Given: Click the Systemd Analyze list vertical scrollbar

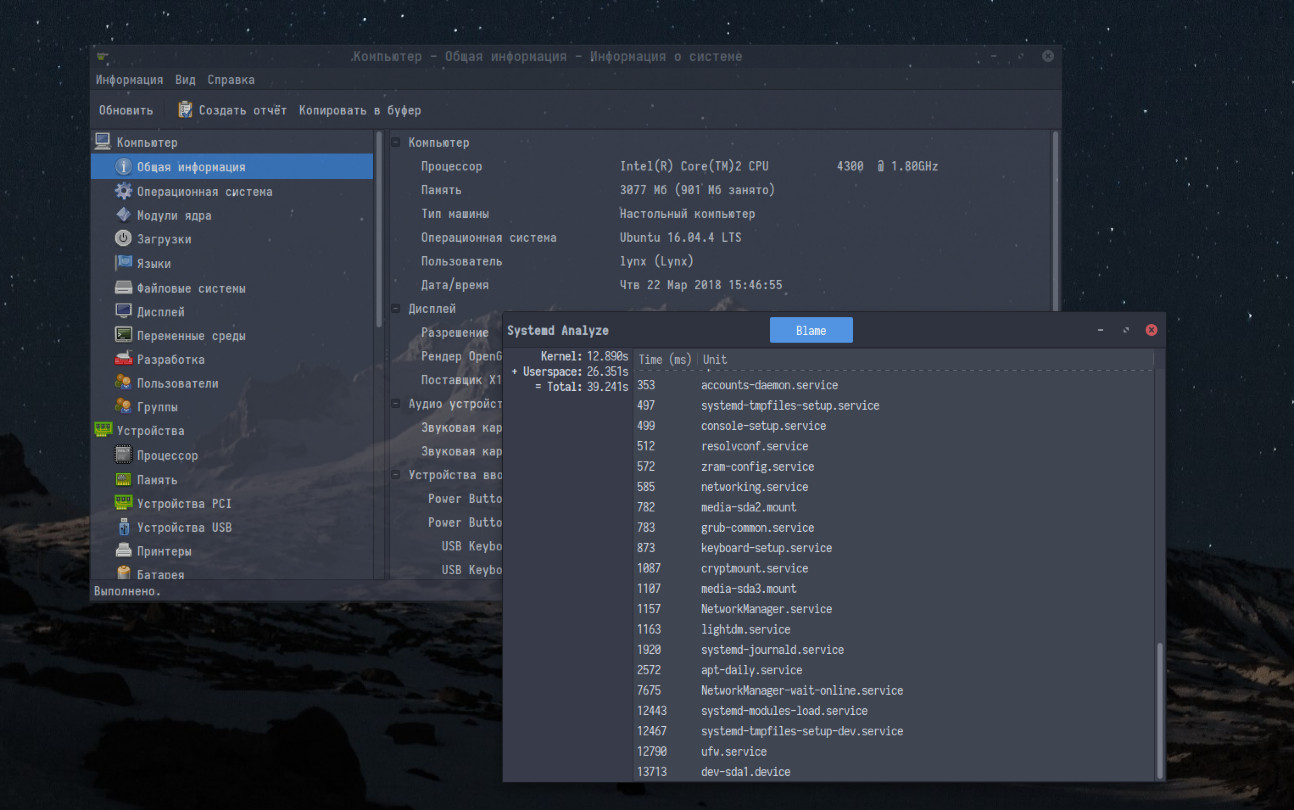Looking at the screenshot, I should [1160, 708].
